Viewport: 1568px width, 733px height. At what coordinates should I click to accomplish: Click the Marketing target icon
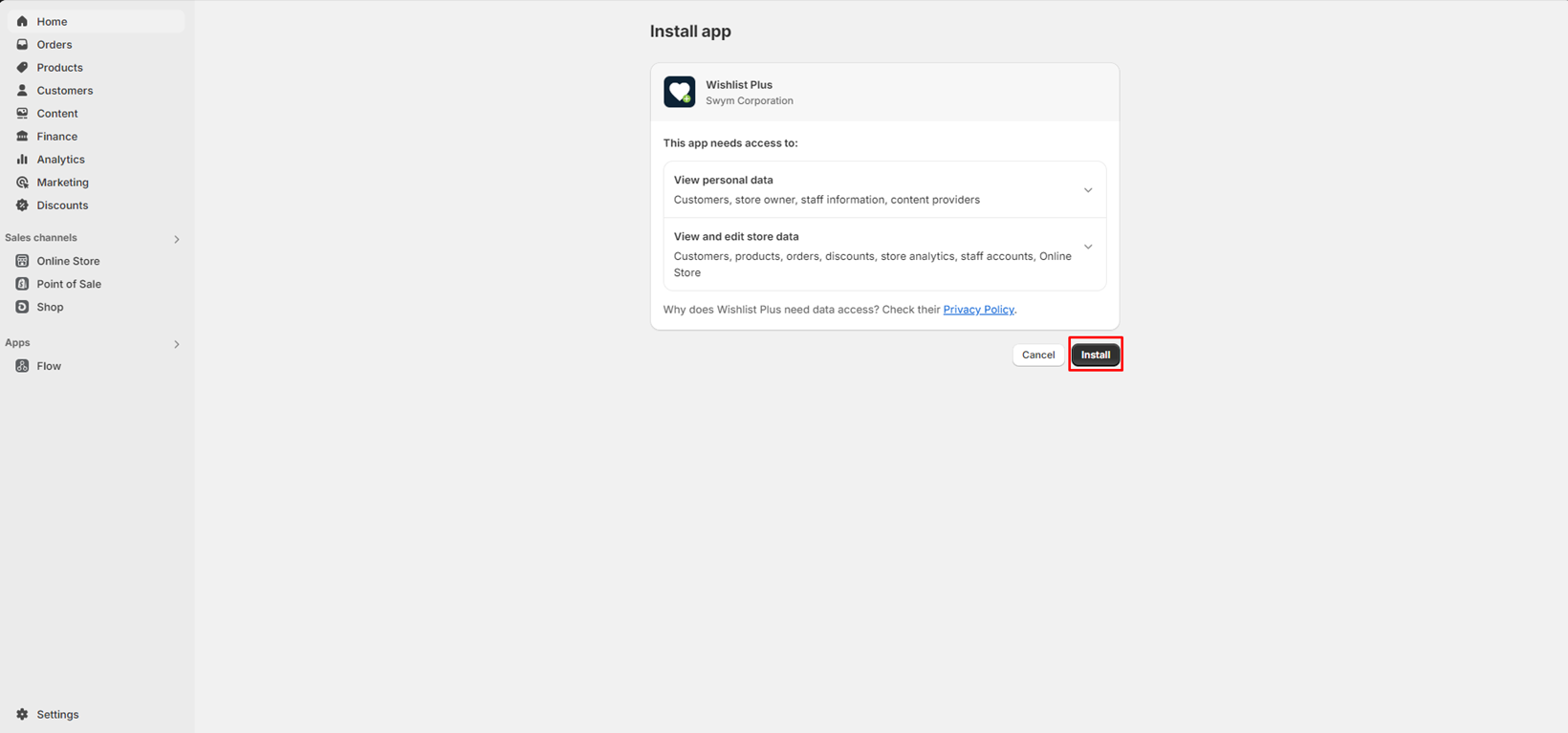22,183
